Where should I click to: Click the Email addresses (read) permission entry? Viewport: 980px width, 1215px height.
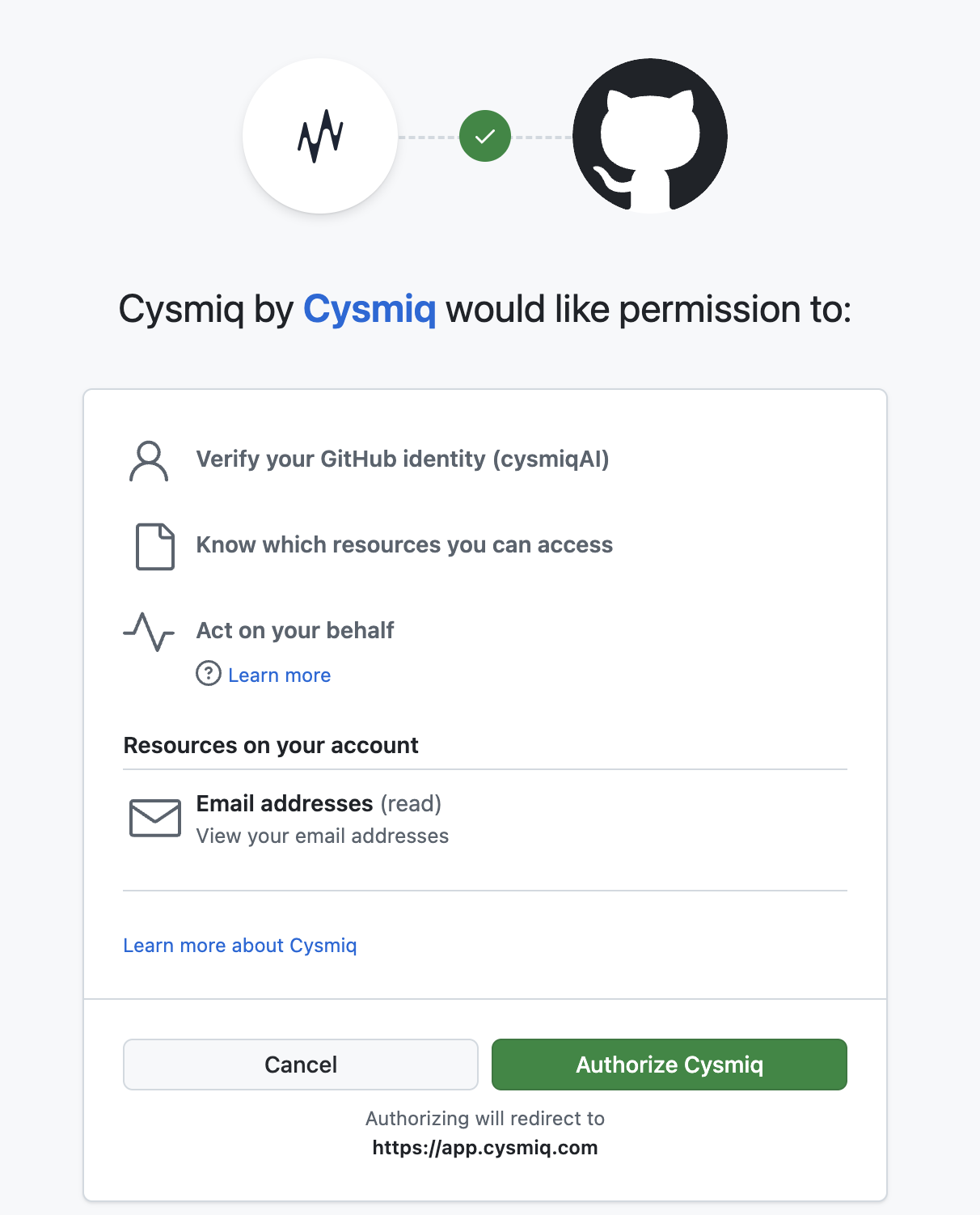pyautogui.click(x=319, y=803)
